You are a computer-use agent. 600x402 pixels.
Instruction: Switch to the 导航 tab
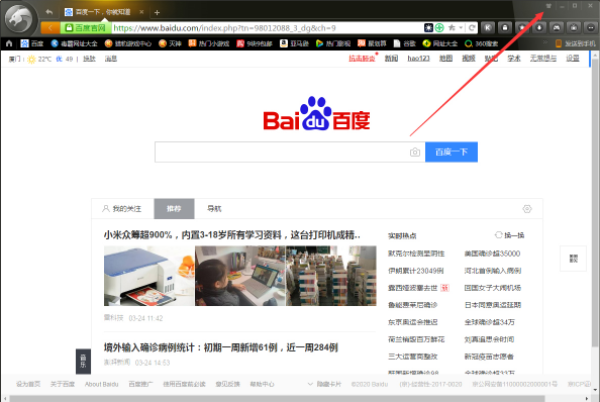tap(214, 209)
